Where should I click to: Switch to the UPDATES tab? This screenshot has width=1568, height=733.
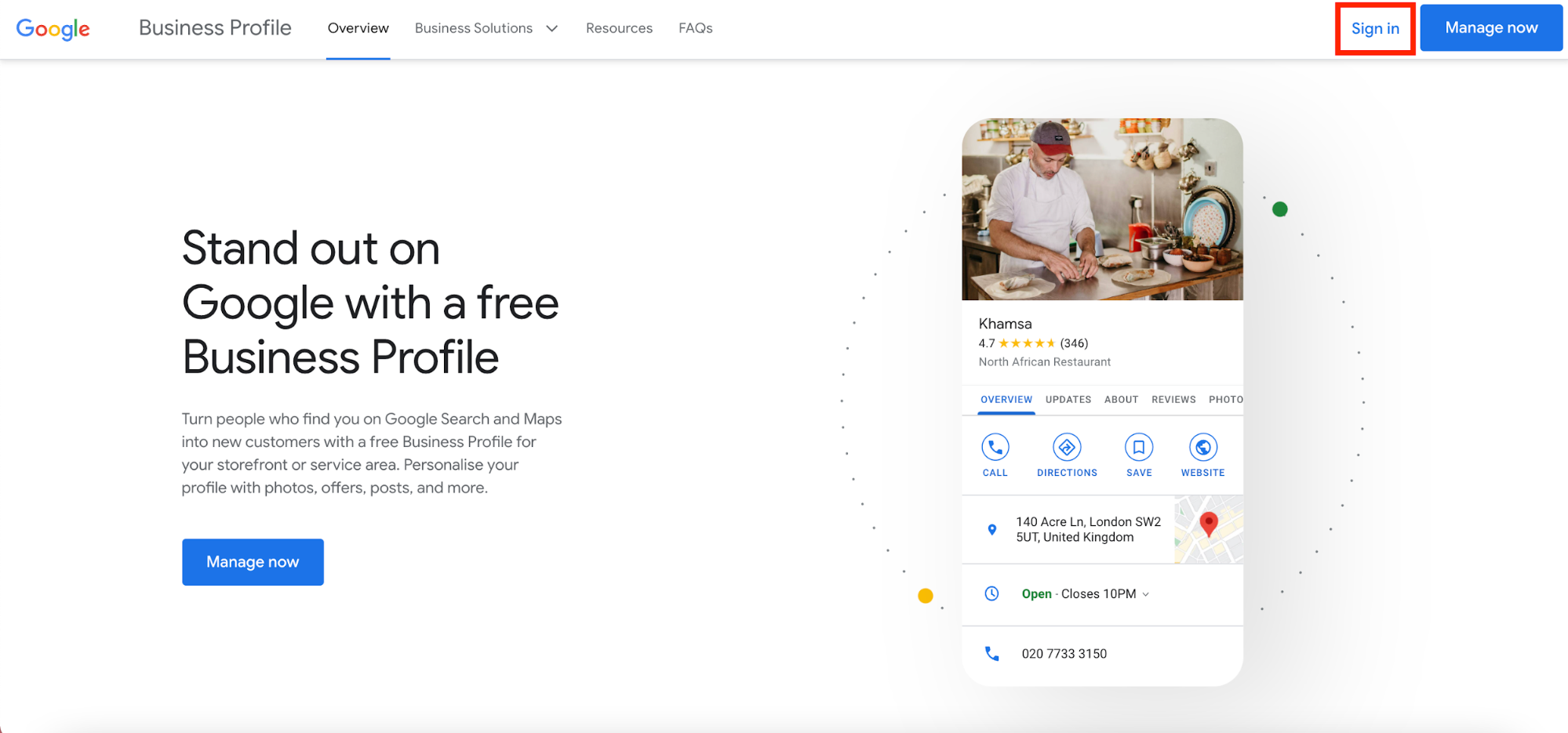point(1068,400)
